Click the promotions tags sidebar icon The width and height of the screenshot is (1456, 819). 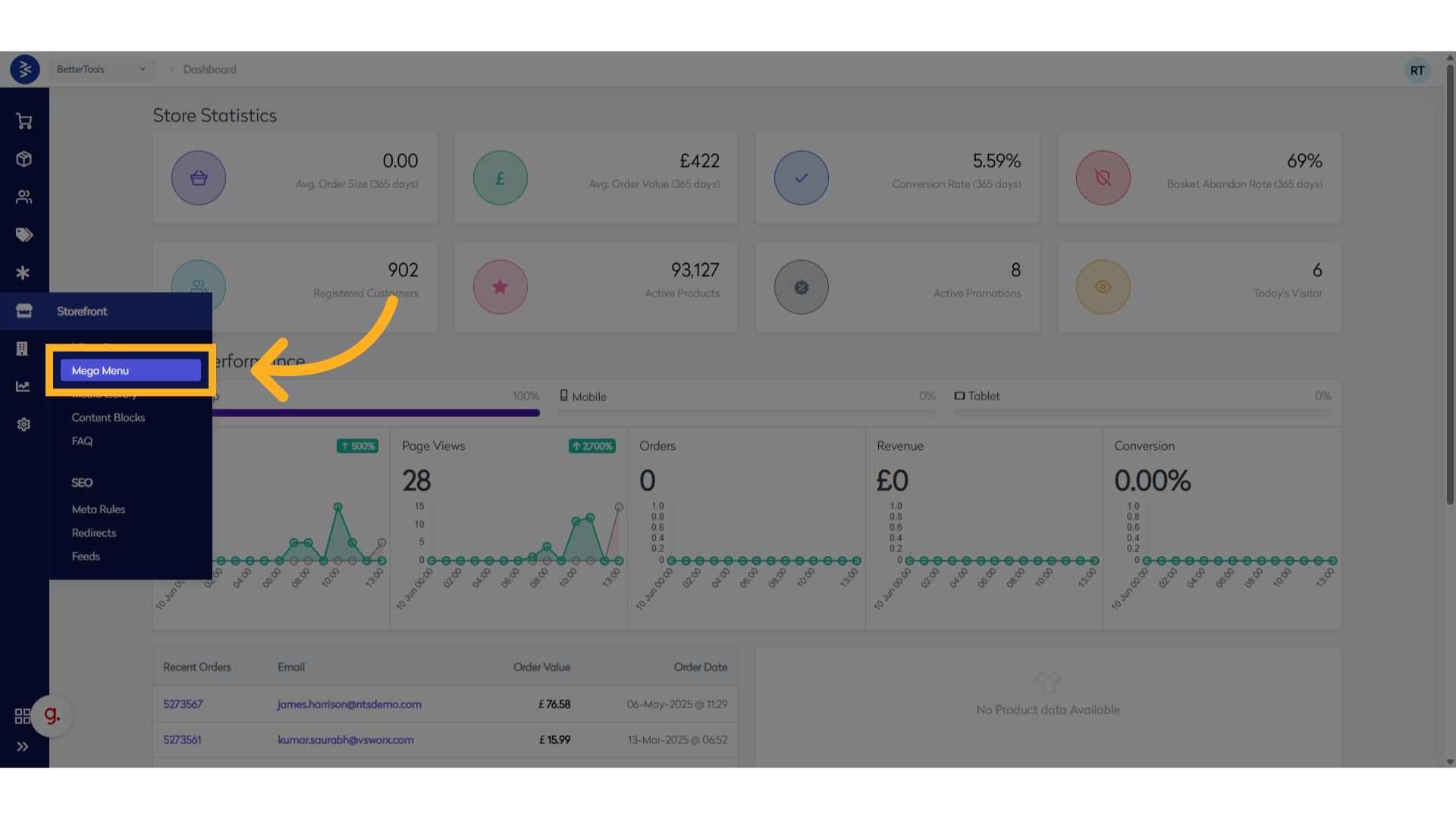tap(24, 235)
